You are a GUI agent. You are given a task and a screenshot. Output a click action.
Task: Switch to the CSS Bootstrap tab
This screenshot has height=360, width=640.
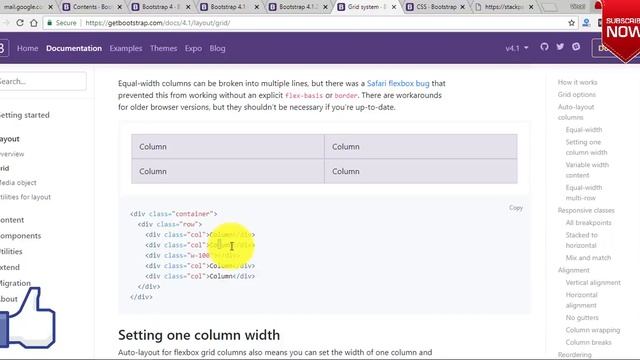[436, 7]
